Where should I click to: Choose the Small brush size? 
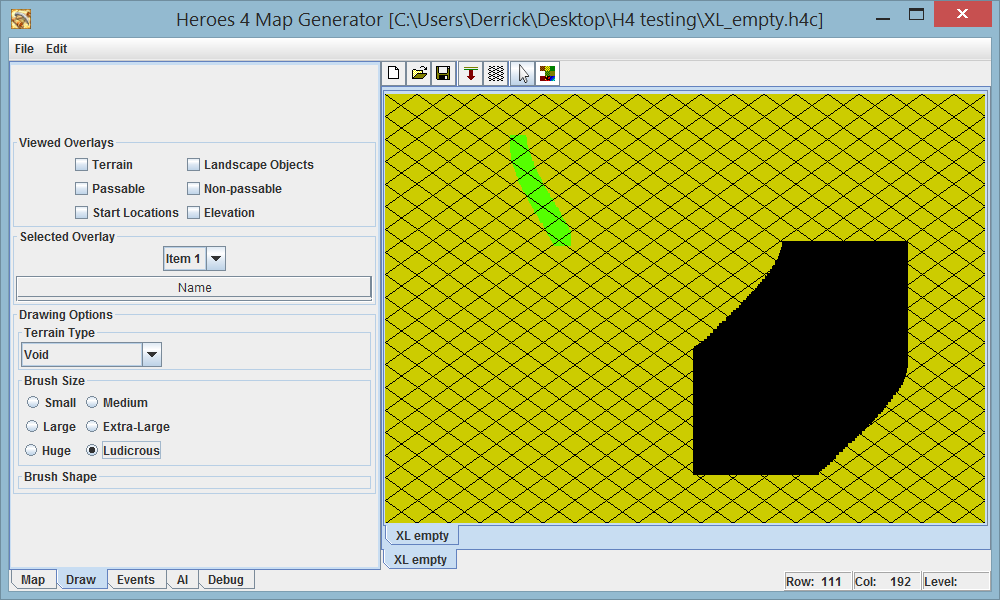[x=33, y=402]
